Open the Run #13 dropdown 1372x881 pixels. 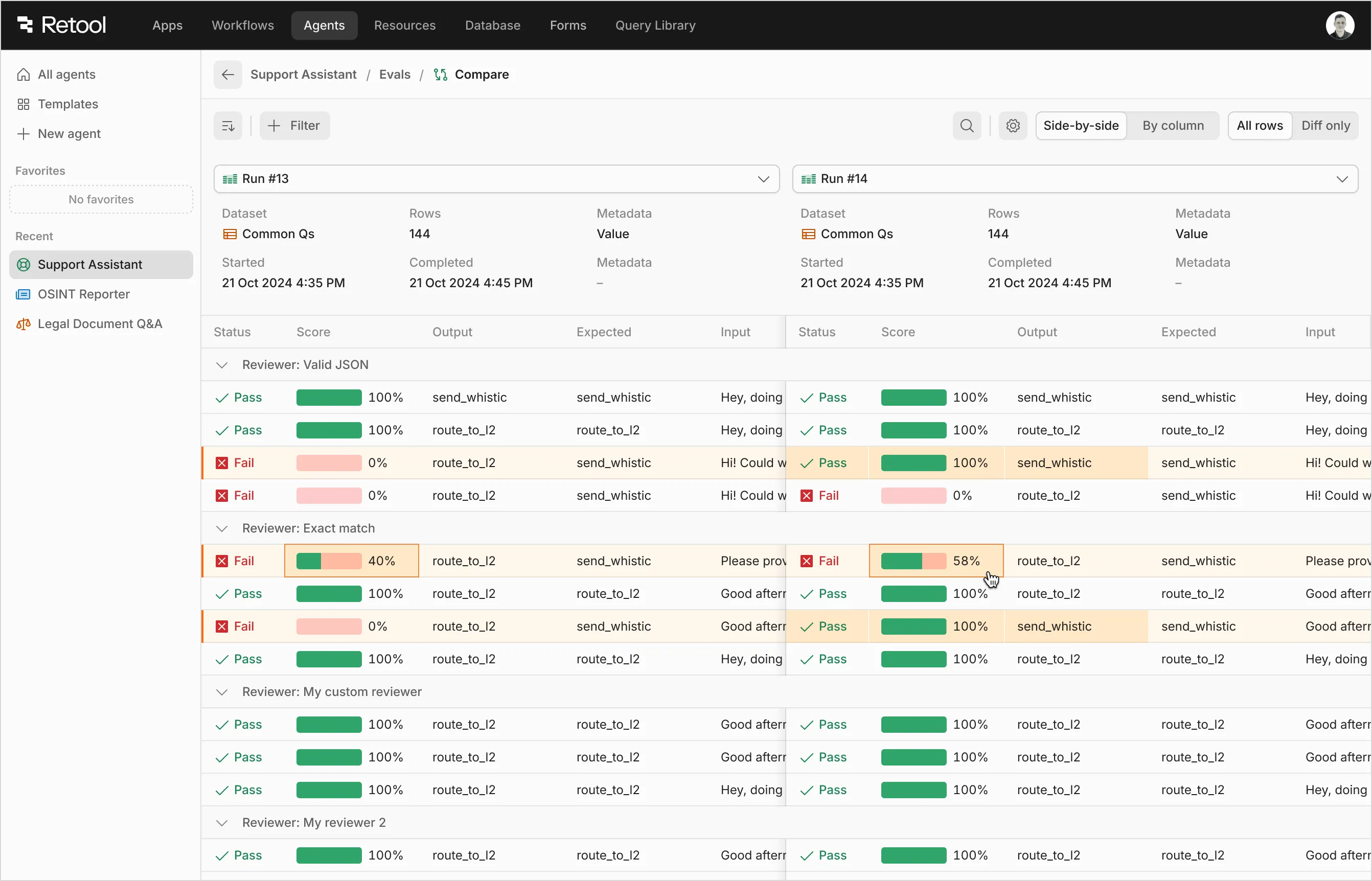coord(763,178)
